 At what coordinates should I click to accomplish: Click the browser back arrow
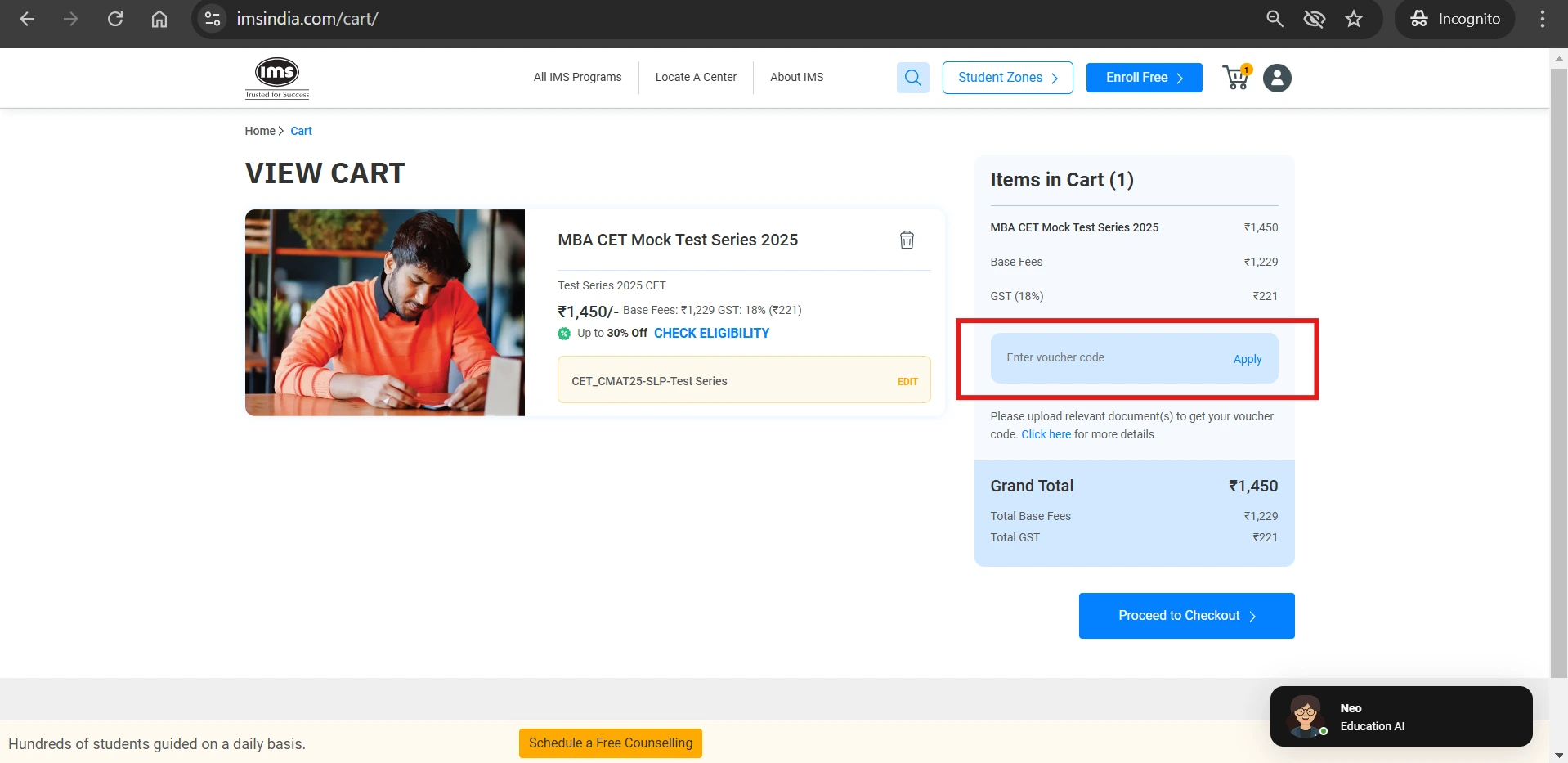point(27,19)
